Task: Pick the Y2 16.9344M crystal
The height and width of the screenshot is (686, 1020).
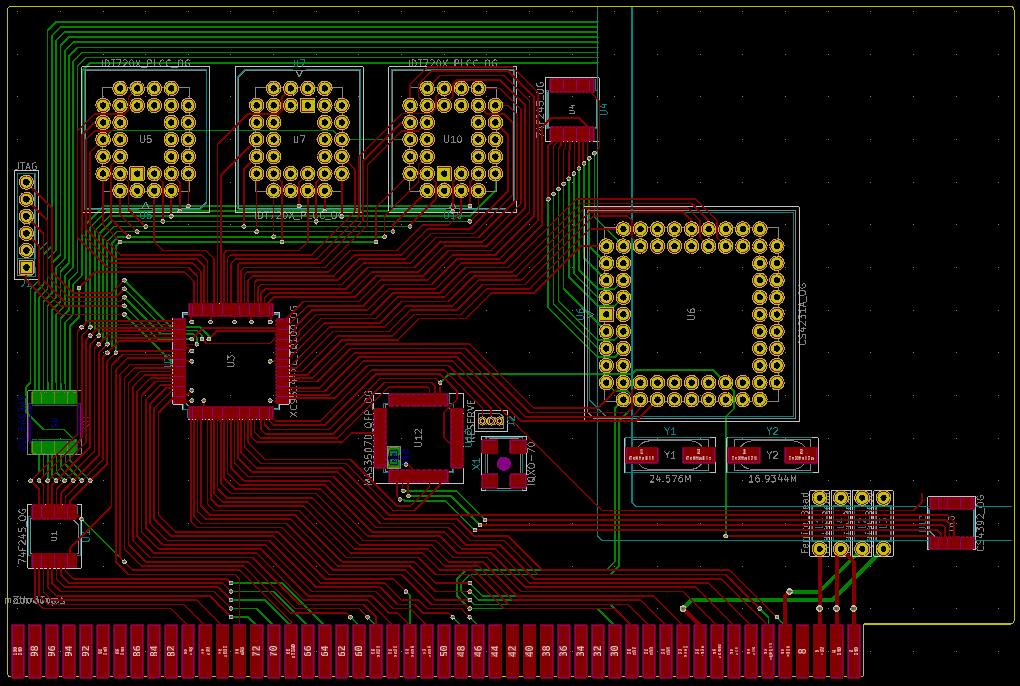Action: (772, 455)
